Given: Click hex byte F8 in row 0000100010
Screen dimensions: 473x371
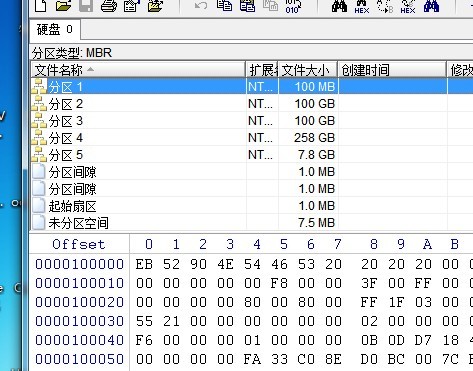Looking at the screenshot, I should [279, 283].
